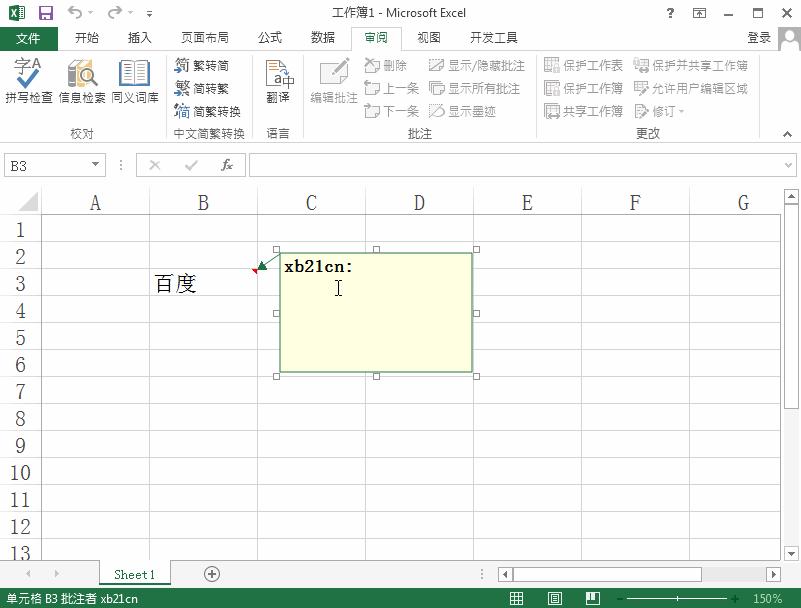This screenshot has width=801, height=608.
Task: Click the 翻译 translate icon
Action: click(279, 80)
